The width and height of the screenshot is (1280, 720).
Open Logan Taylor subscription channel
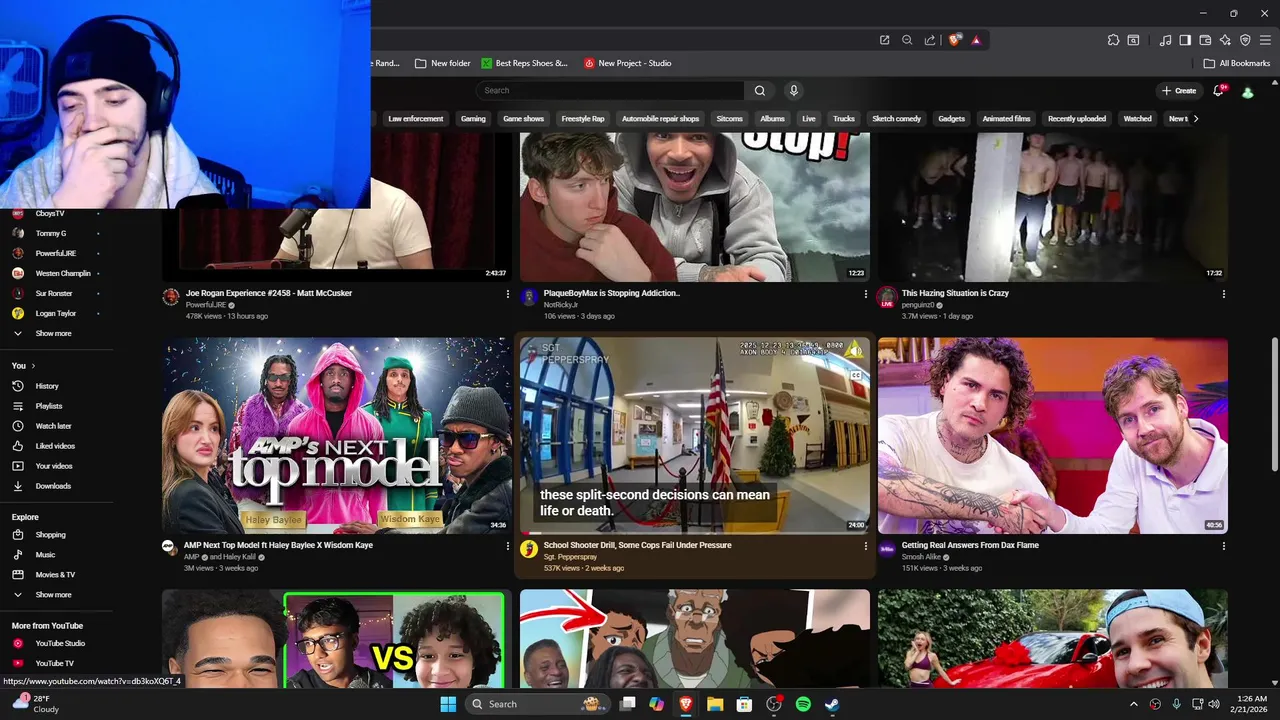point(56,314)
